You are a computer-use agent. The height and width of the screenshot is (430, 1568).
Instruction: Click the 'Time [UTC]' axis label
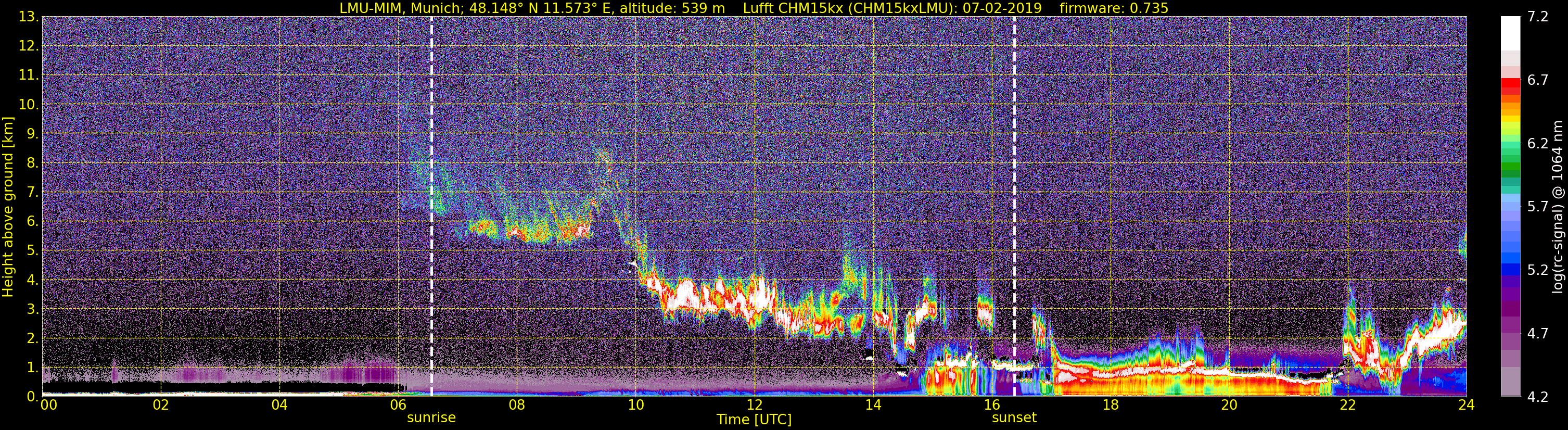[754, 420]
